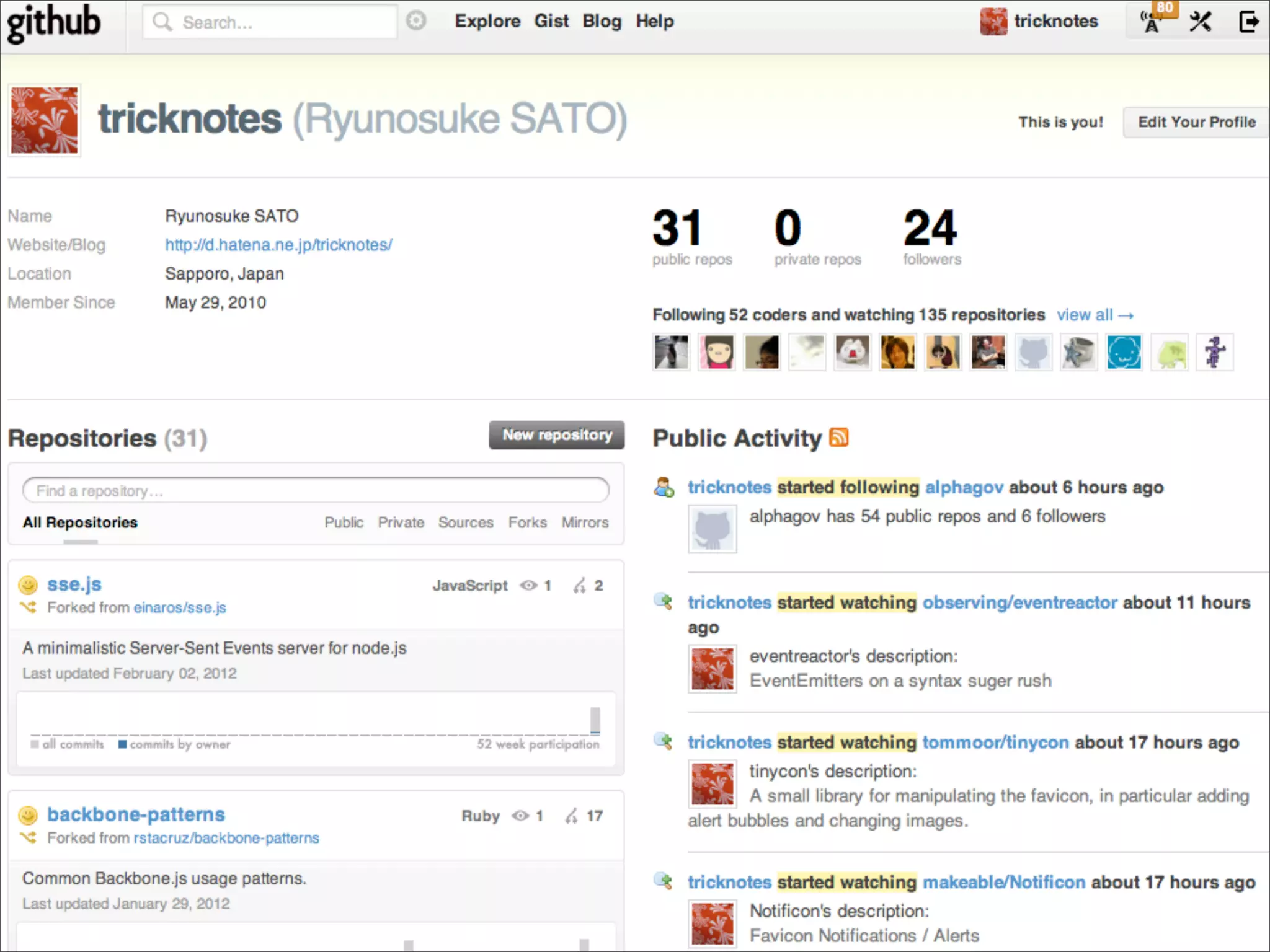Open Public Activity RSS feed icon
The width and height of the screenshot is (1270, 952).
click(839, 438)
